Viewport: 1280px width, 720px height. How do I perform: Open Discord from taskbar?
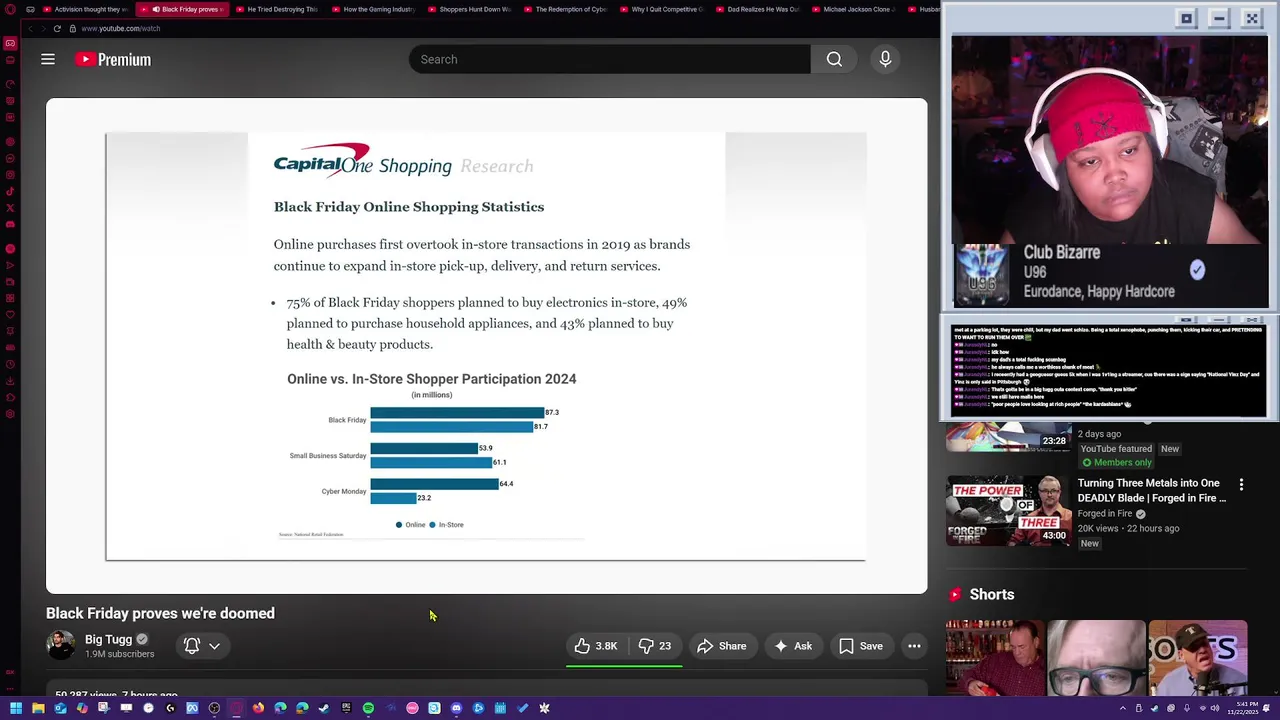pos(456,708)
